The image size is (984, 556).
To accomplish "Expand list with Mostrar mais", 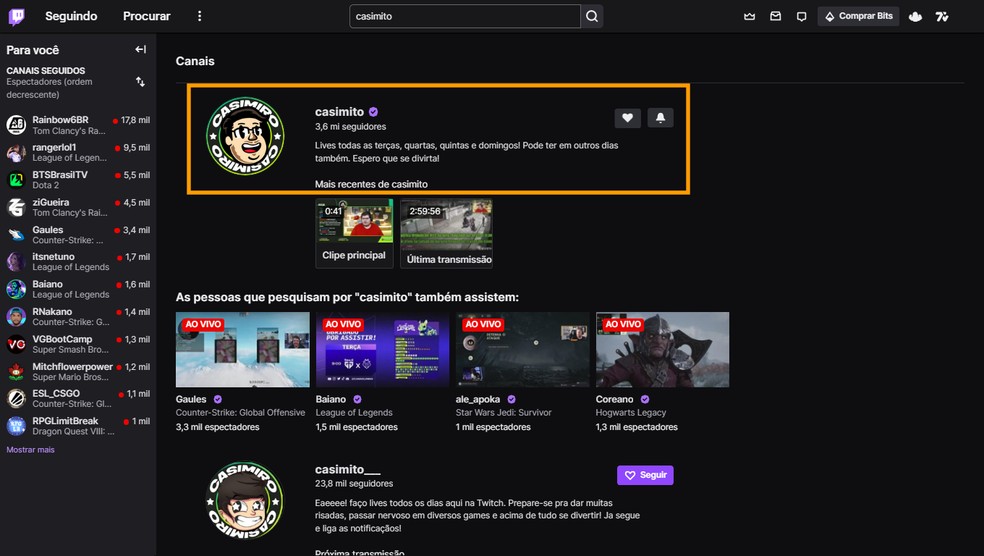I will click(x=30, y=450).
